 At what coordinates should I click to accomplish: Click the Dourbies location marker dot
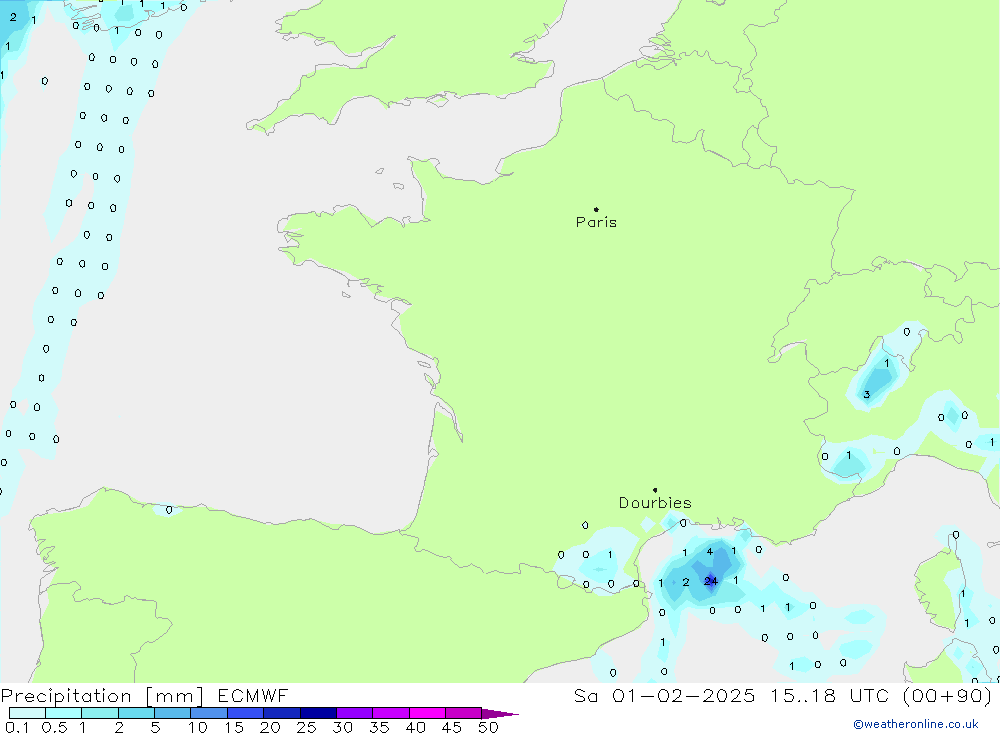(655, 490)
